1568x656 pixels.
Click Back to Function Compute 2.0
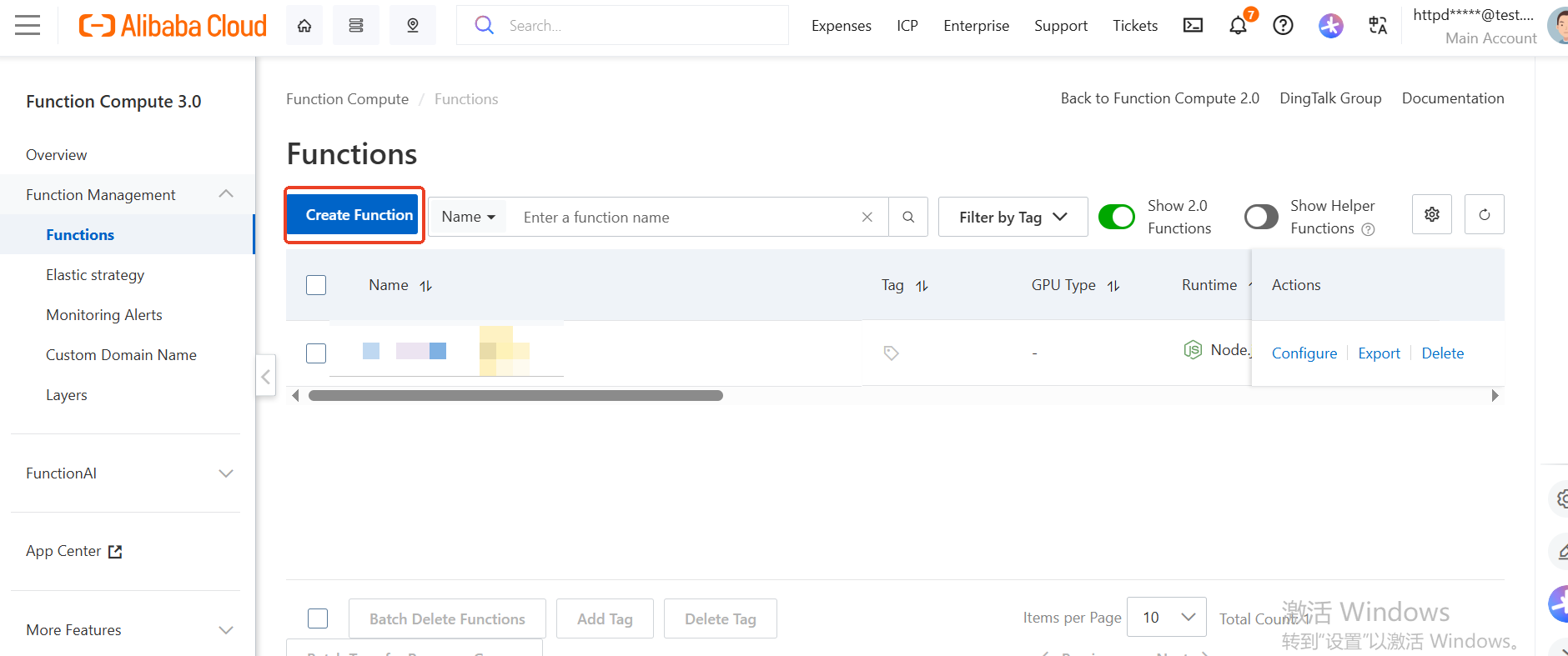pyautogui.click(x=1160, y=98)
